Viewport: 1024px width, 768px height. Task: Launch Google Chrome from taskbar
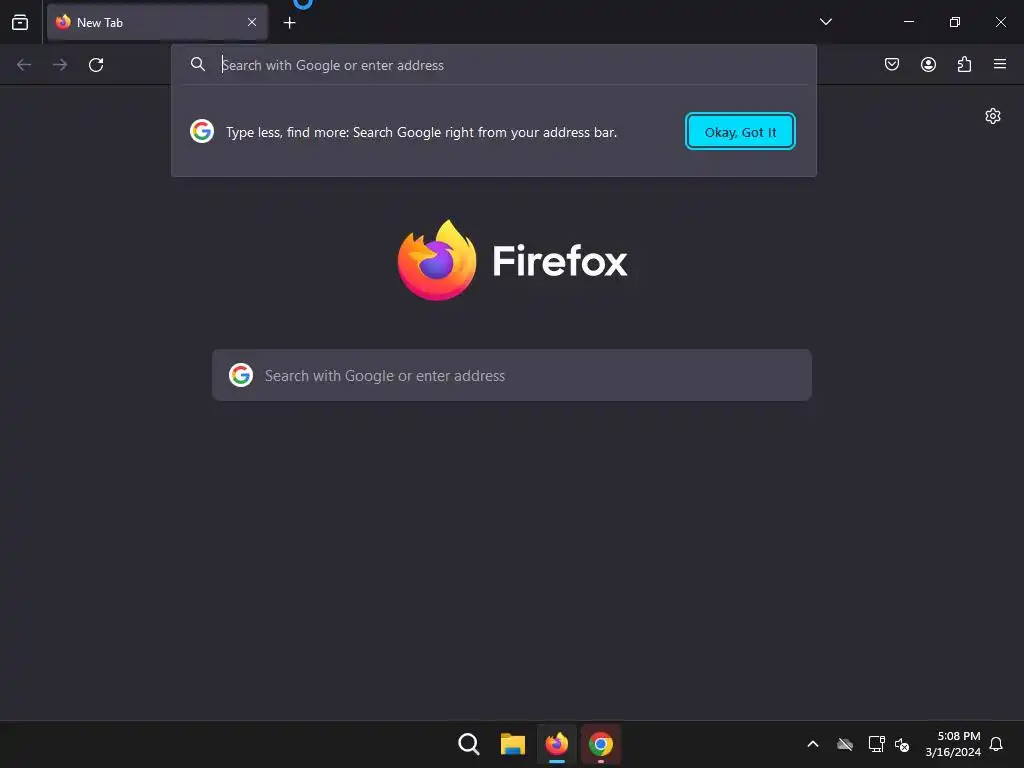click(x=600, y=744)
